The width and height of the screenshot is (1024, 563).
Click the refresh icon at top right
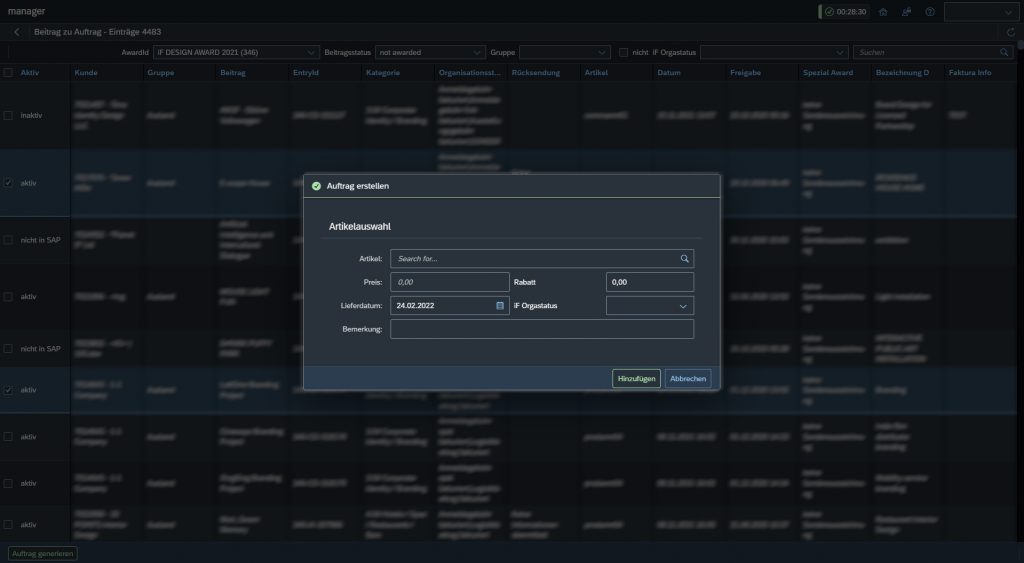point(1011,32)
